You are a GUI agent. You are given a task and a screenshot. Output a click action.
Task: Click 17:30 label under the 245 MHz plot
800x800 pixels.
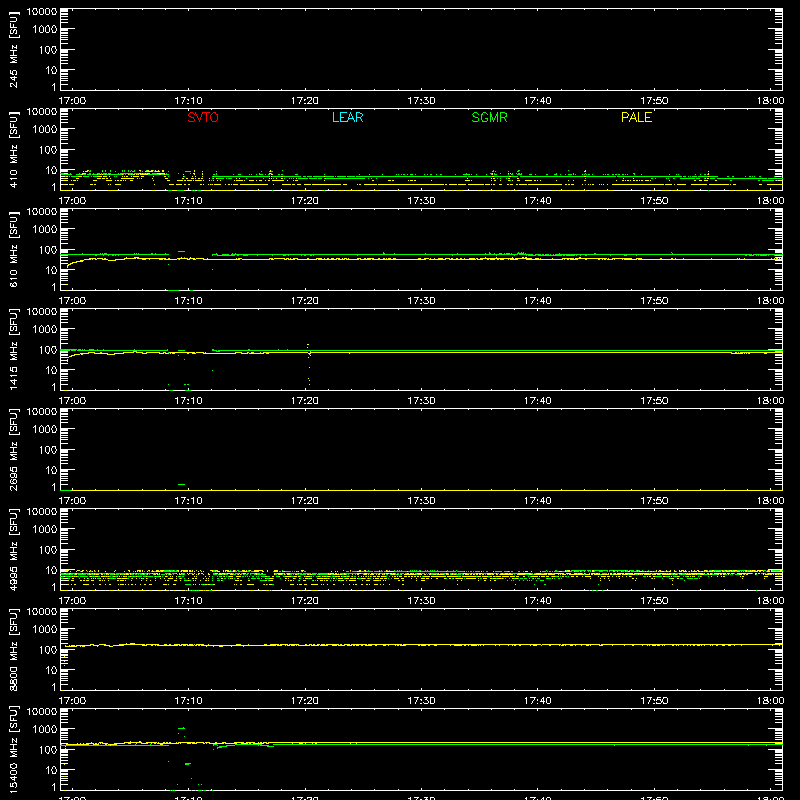[421, 101]
